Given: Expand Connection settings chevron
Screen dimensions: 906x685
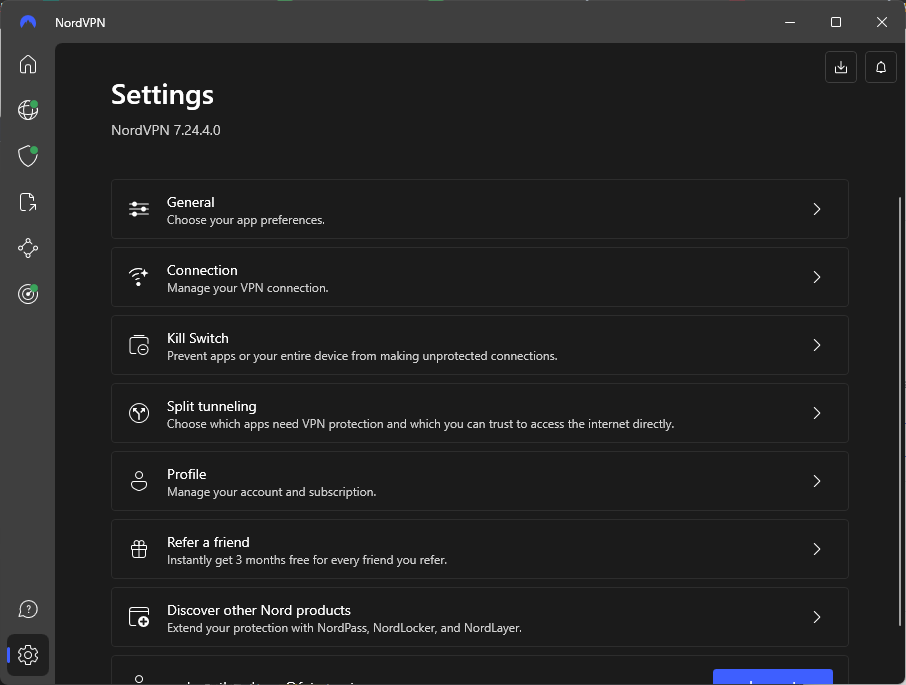Looking at the screenshot, I should [816, 277].
